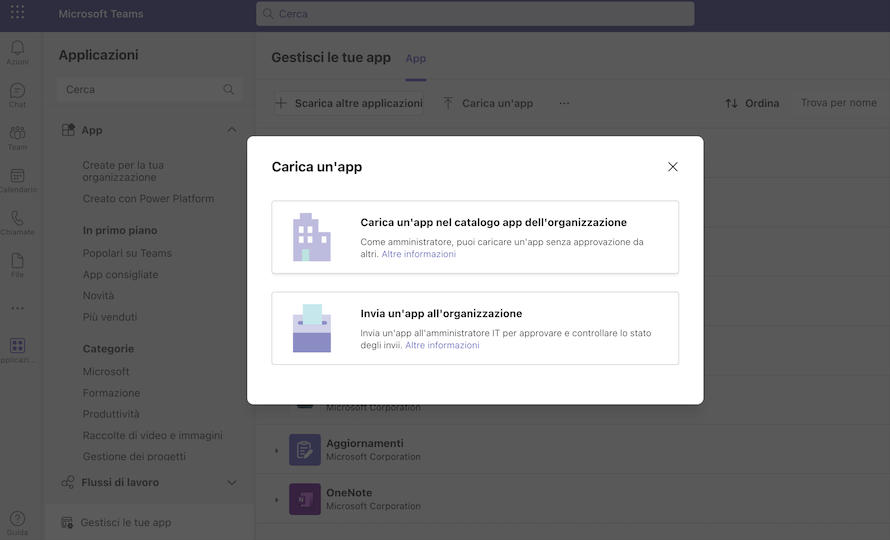890x540 pixels.
Task: Expand the Flussi di lavoro section
Action: pos(232,483)
